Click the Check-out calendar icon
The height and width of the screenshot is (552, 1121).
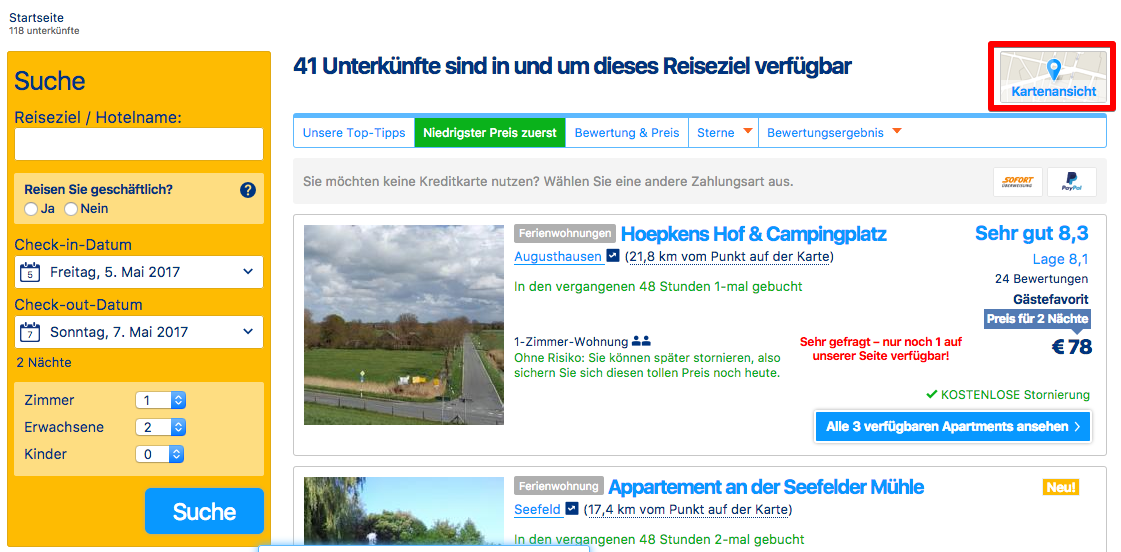pyautogui.click(x=29, y=332)
